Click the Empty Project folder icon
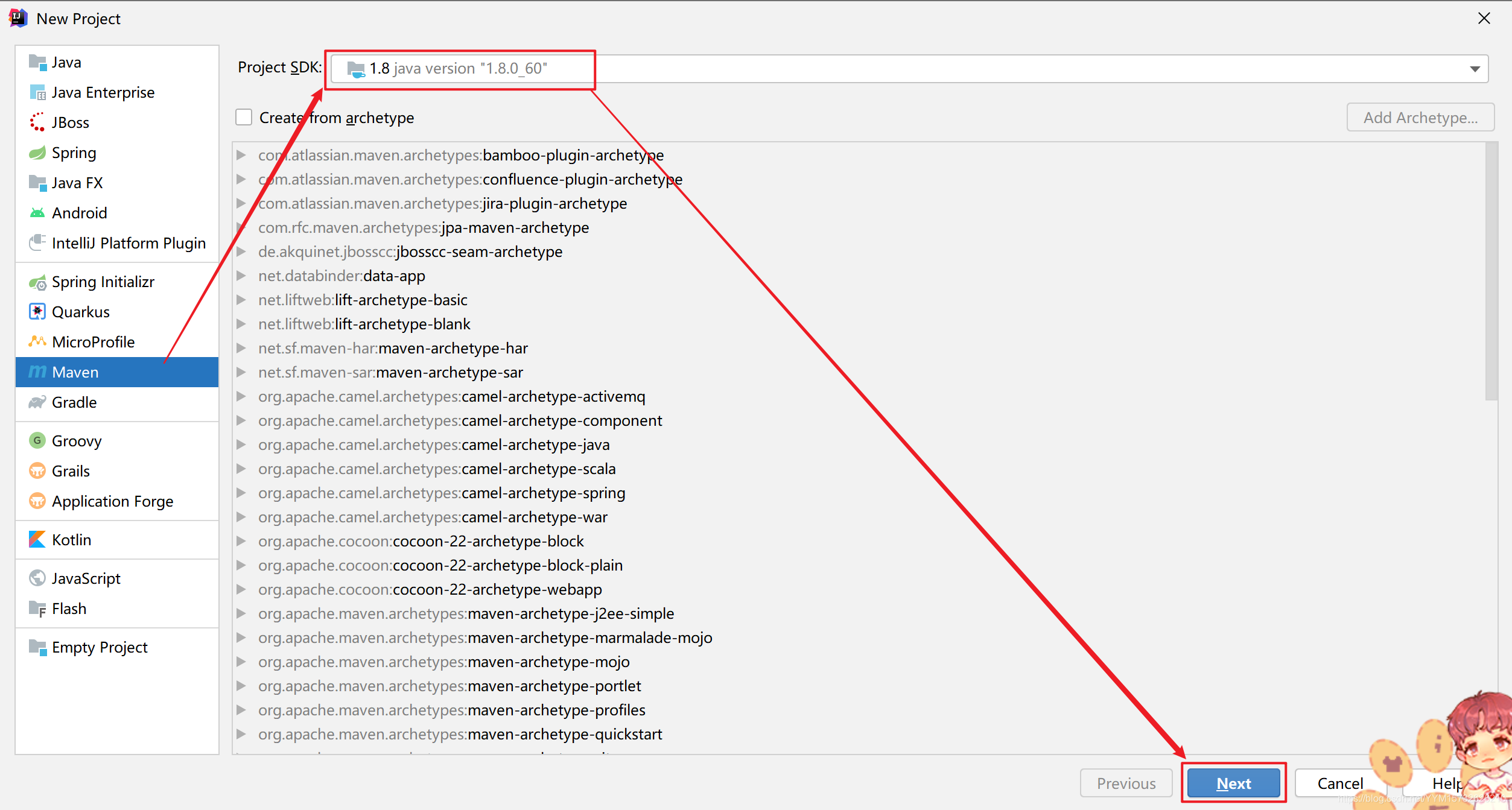The width and height of the screenshot is (1512, 810). coord(37,647)
